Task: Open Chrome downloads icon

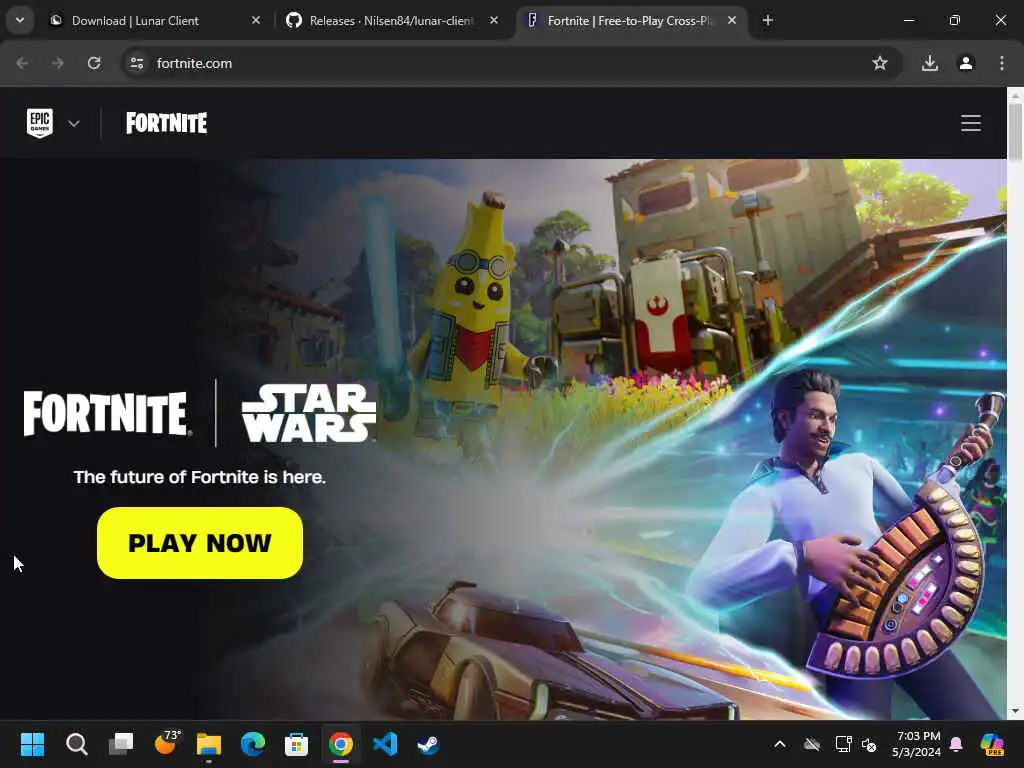Action: click(930, 63)
